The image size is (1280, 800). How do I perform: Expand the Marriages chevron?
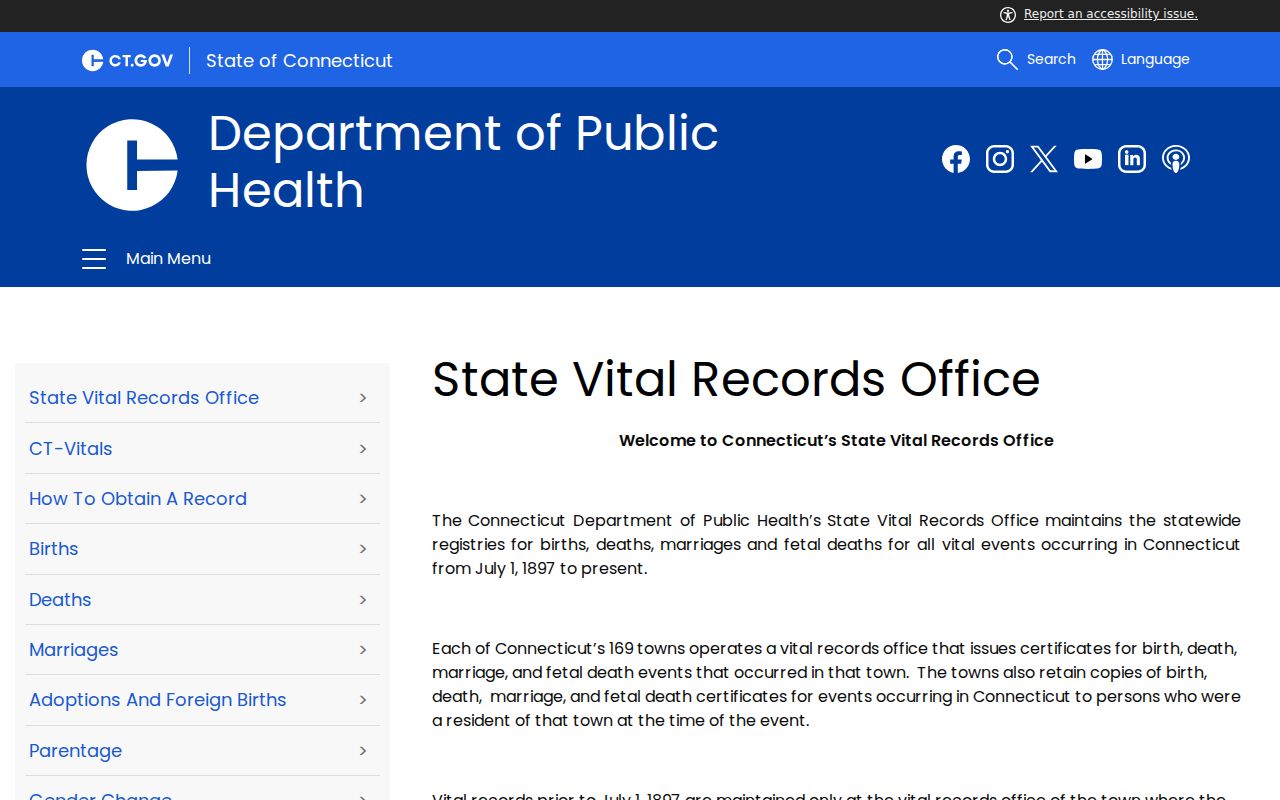click(x=363, y=650)
